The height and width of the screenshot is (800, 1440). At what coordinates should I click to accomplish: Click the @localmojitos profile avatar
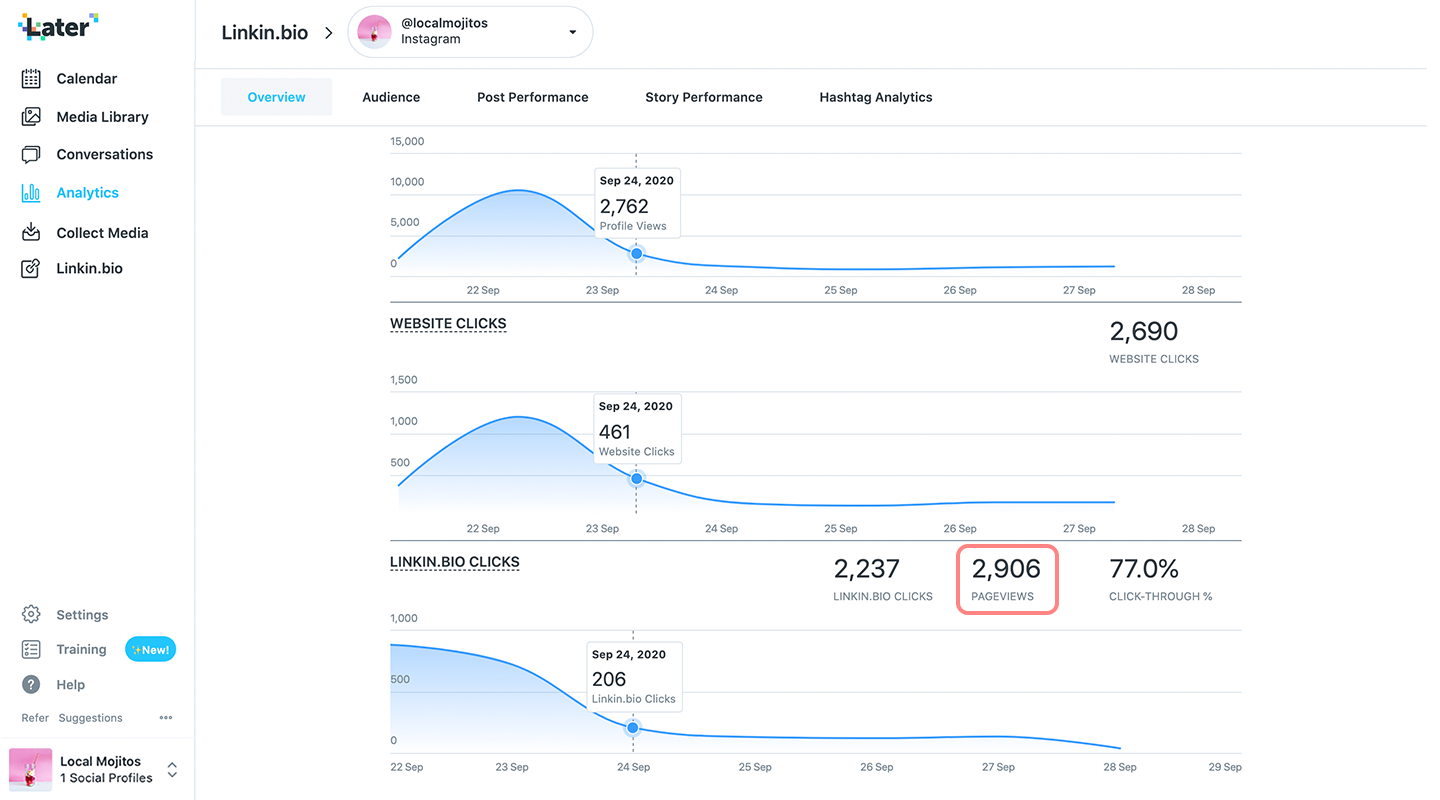pyautogui.click(x=374, y=32)
